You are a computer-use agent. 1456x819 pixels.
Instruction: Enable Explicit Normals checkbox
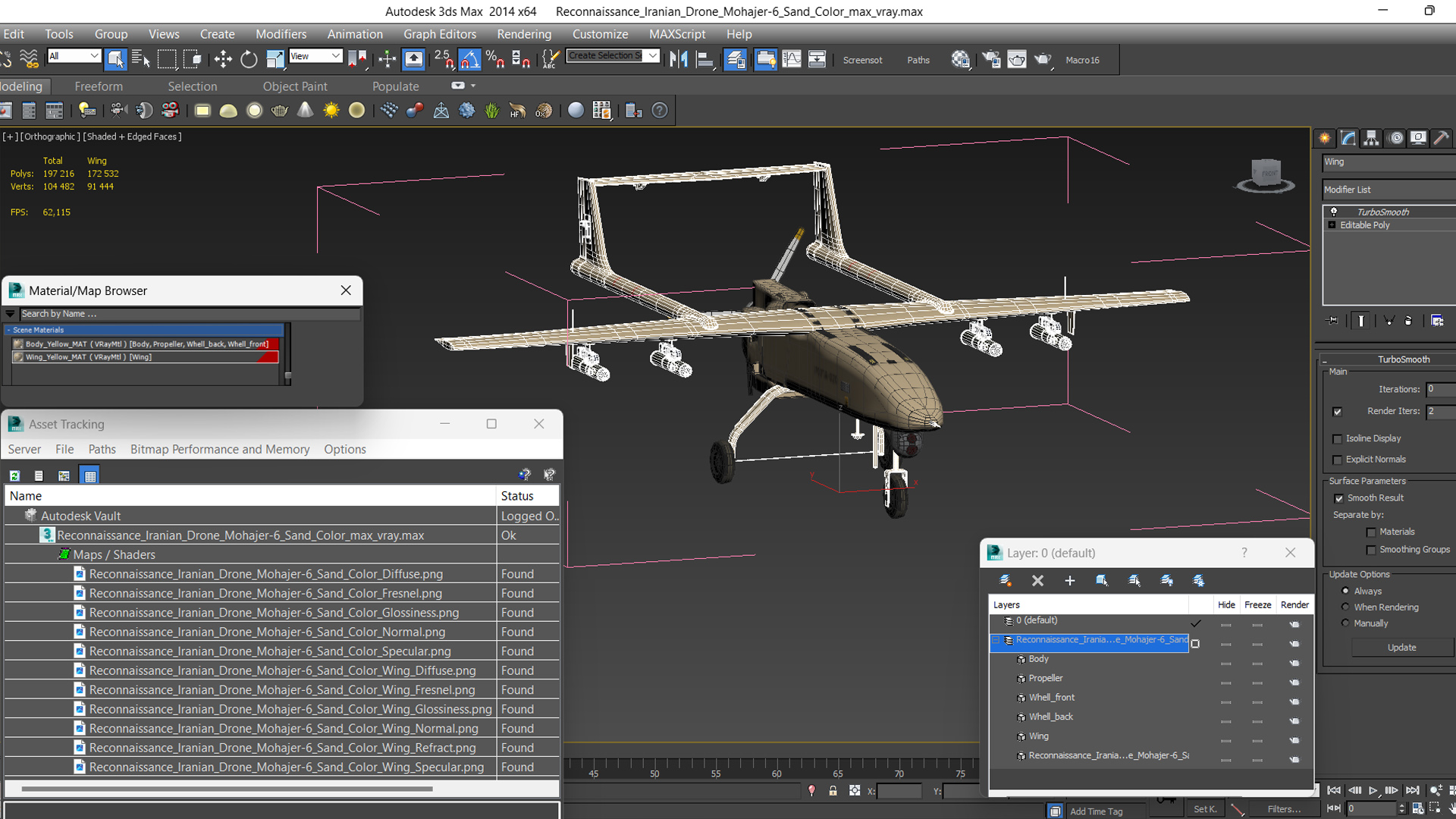pyautogui.click(x=1338, y=460)
